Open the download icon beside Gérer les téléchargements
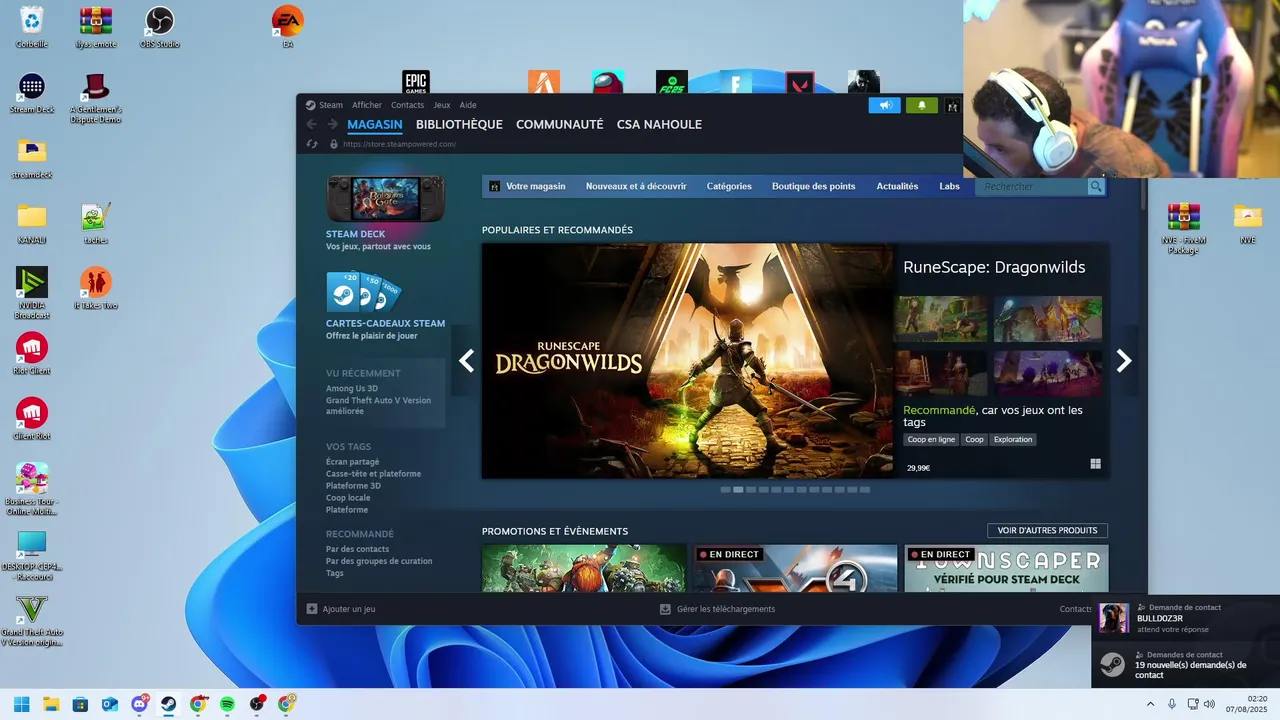This screenshot has height=720, width=1280. click(x=665, y=609)
